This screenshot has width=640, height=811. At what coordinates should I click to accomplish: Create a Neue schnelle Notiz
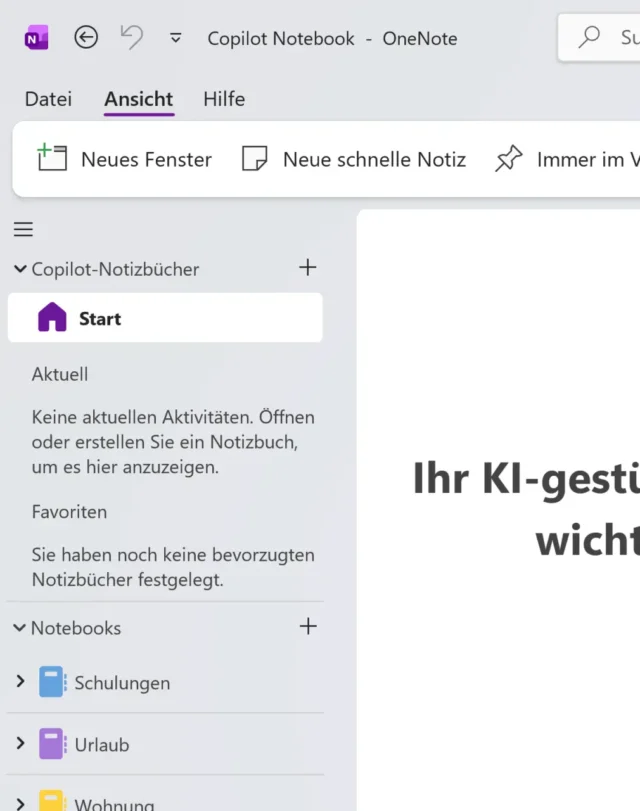[353, 159]
